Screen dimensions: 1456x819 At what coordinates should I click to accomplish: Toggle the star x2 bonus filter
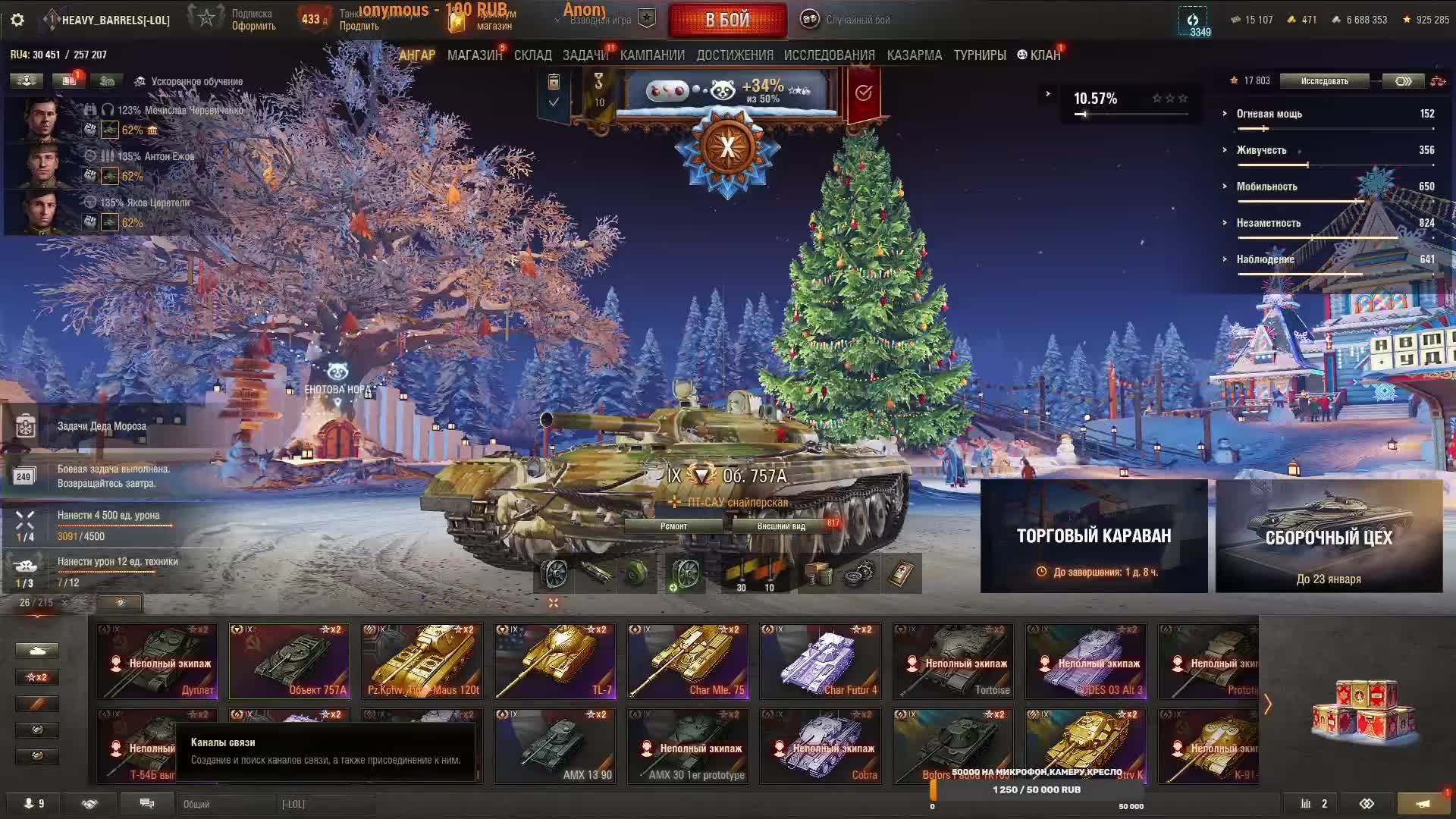tap(36, 677)
